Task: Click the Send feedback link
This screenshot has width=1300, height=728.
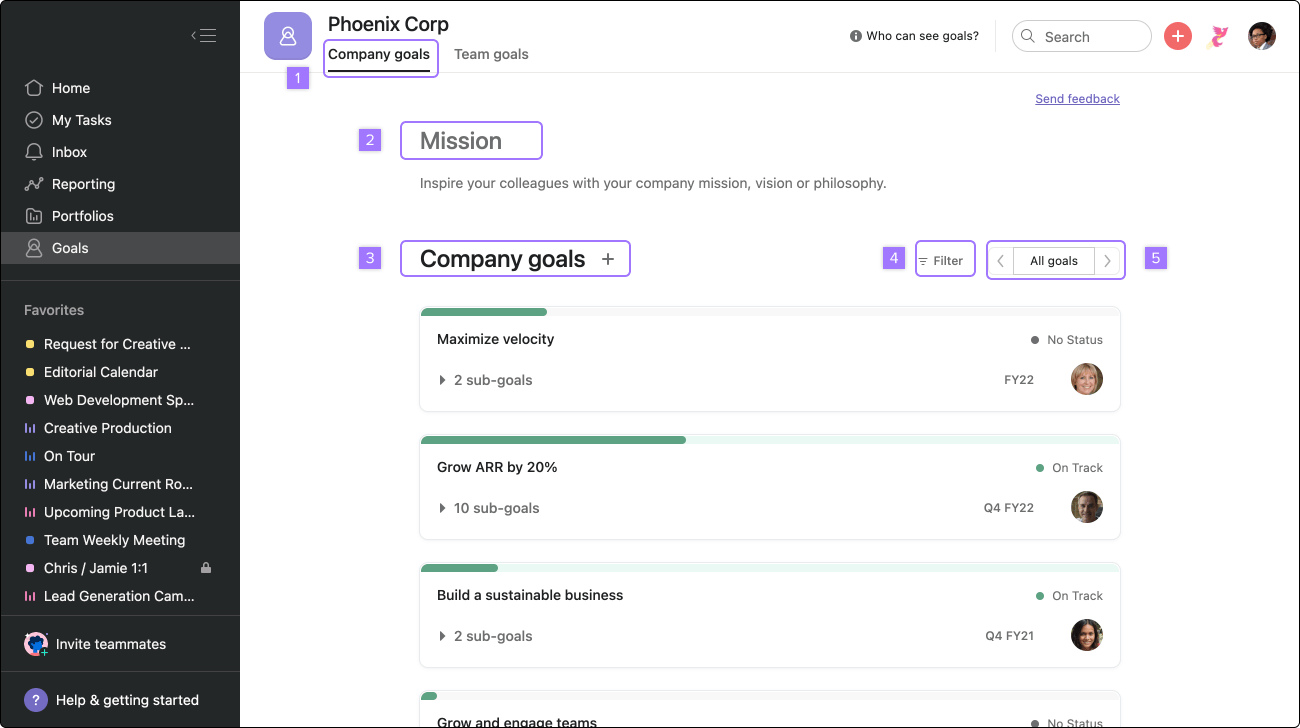Action: (x=1077, y=99)
